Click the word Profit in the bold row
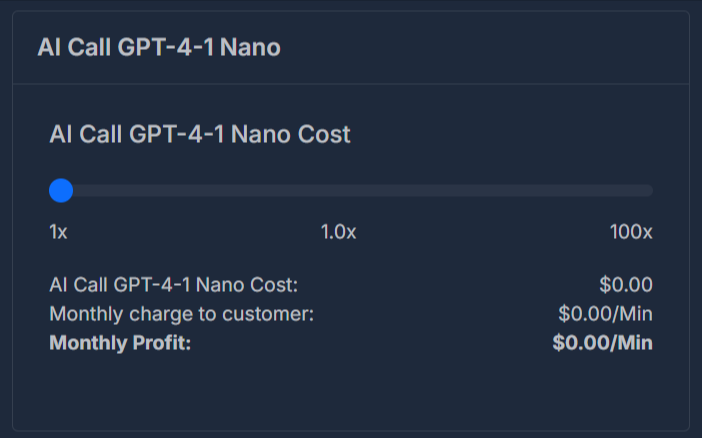Screen dimensions: 702x438 tap(162, 343)
